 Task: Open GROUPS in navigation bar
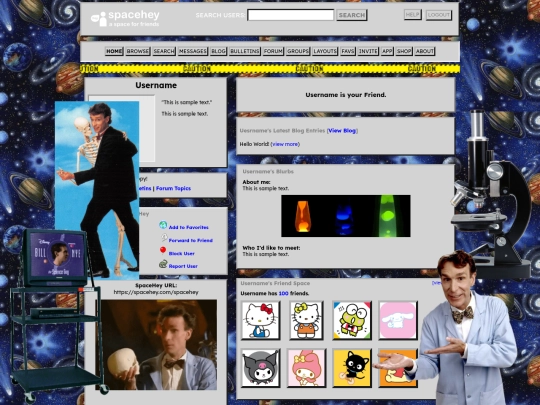[298, 51]
